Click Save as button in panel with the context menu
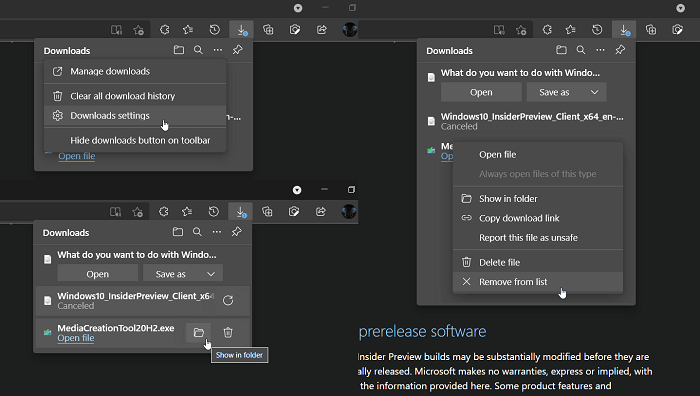 (554, 92)
